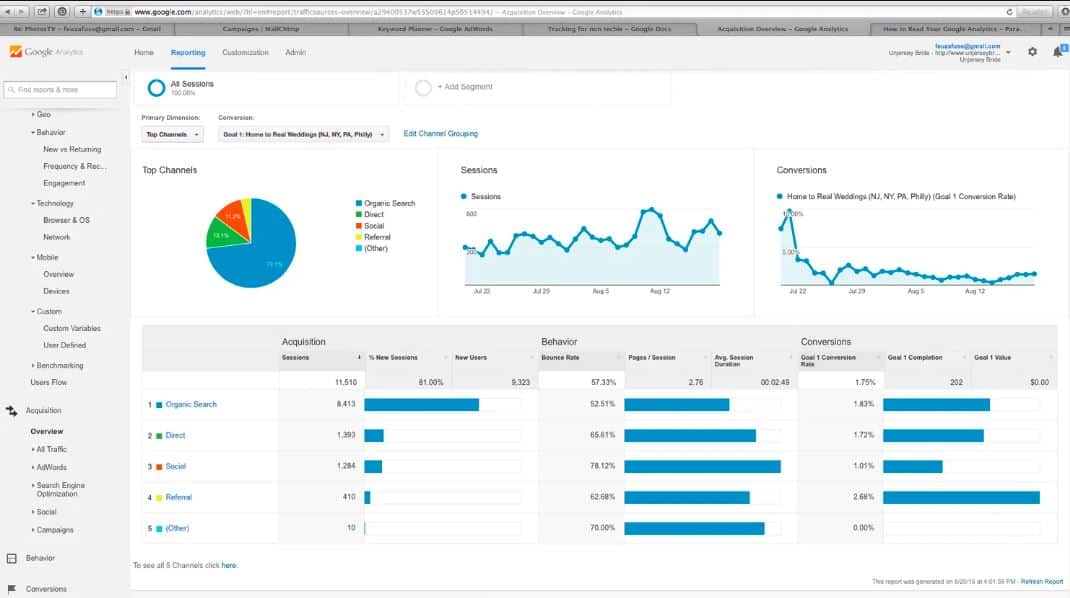Open the settings gear icon
This screenshot has height=598, width=1070.
click(1032, 52)
